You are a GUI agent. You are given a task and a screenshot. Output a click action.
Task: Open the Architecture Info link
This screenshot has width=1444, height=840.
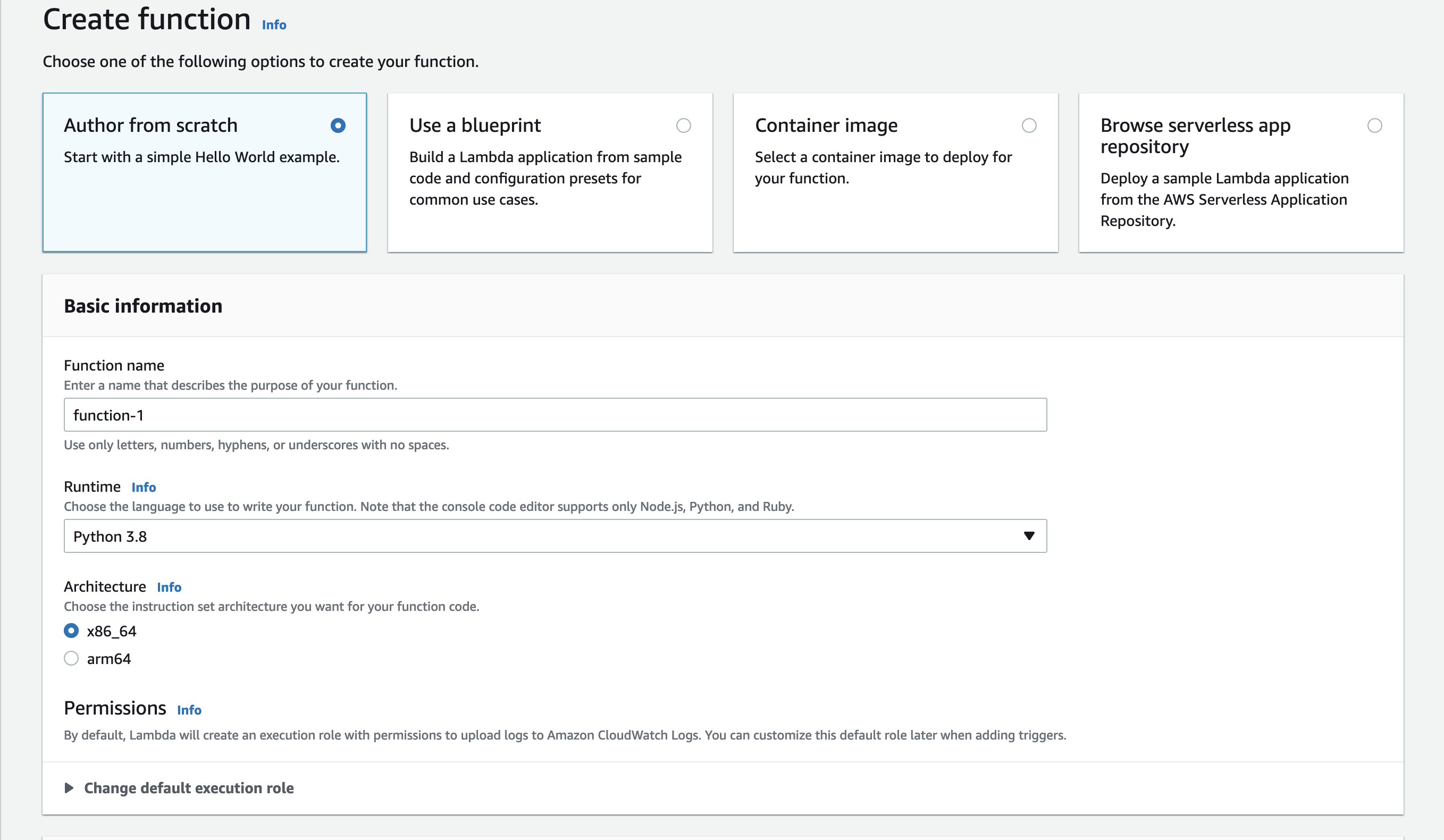tap(169, 587)
